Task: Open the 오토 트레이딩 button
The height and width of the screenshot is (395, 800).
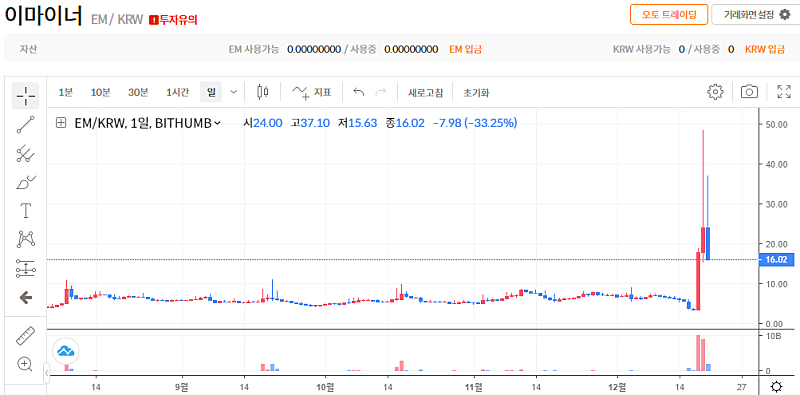Action: [x=668, y=14]
